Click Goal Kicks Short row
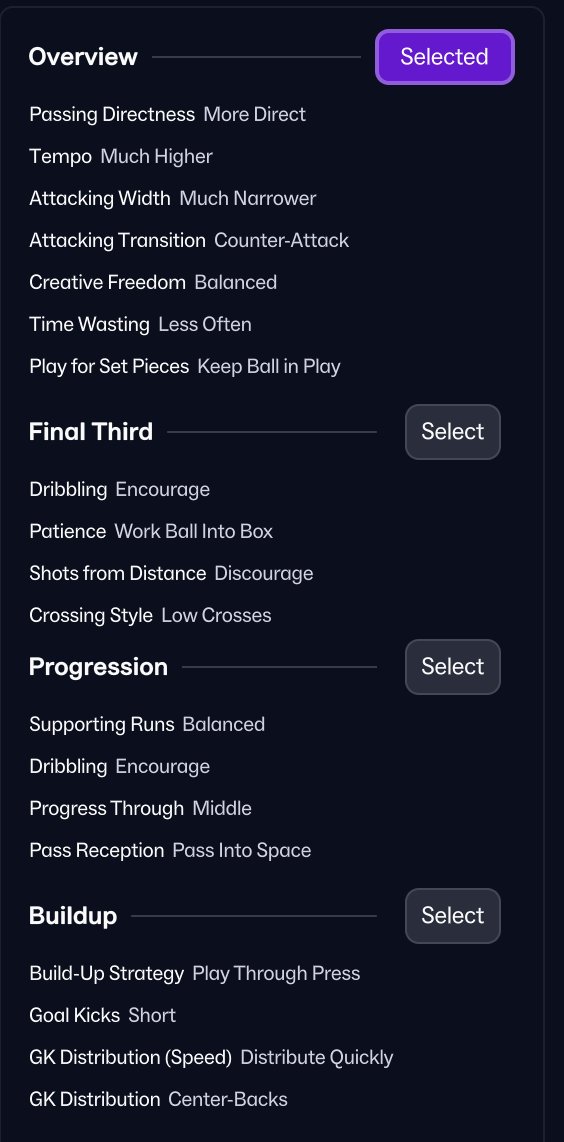Viewport: 564px width, 1142px height. pyautogui.click(x=103, y=1015)
